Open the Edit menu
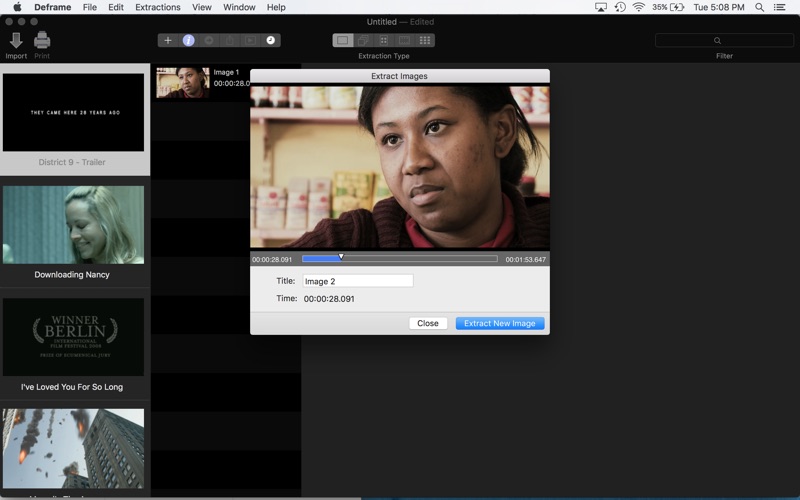This screenshot has width=800, height=500. click(x=116, y=7)
